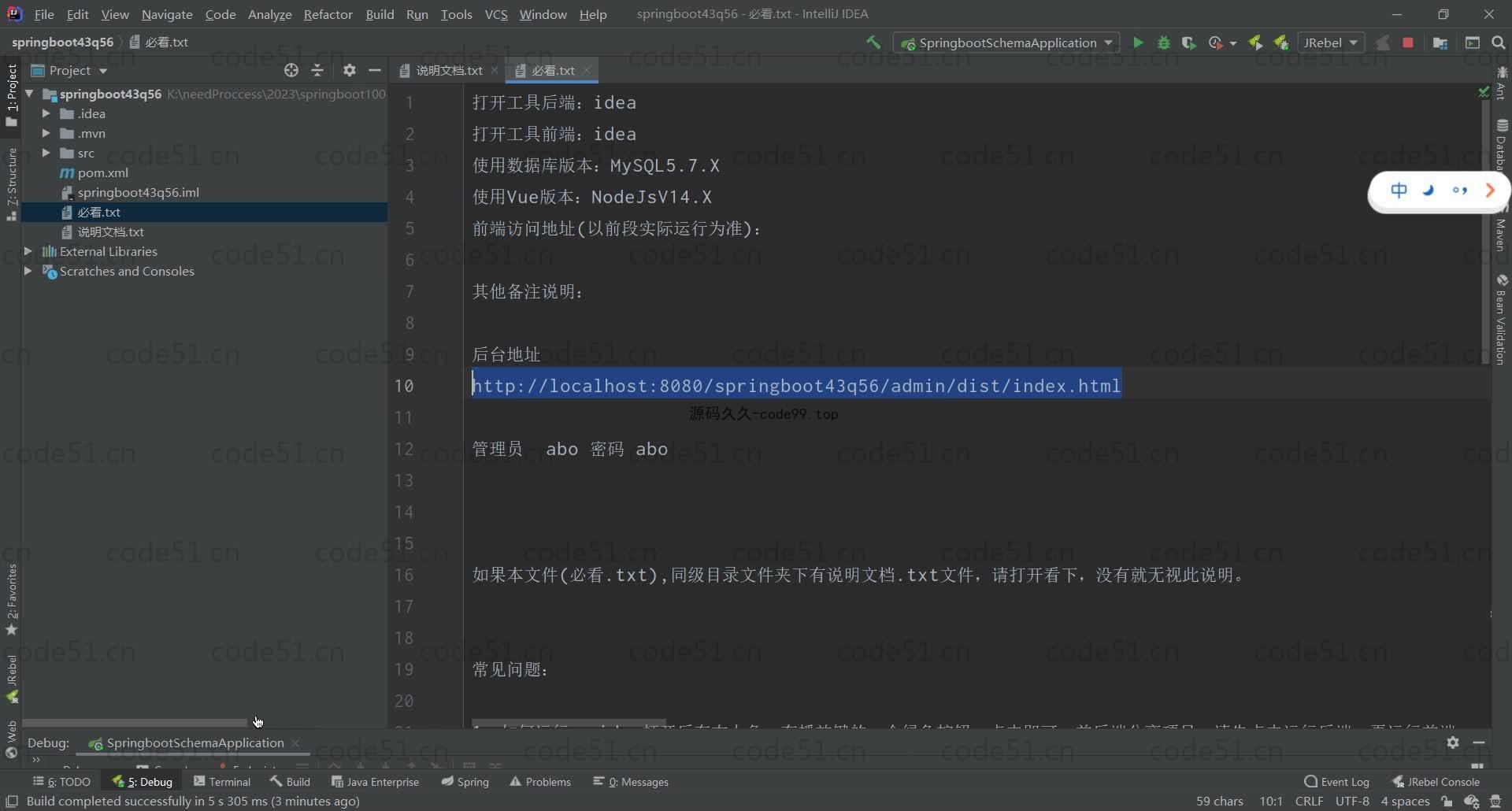1512x811 pixels.
Task: Open Search Everywhere magnifier icon
Action: pos(1499,43)
